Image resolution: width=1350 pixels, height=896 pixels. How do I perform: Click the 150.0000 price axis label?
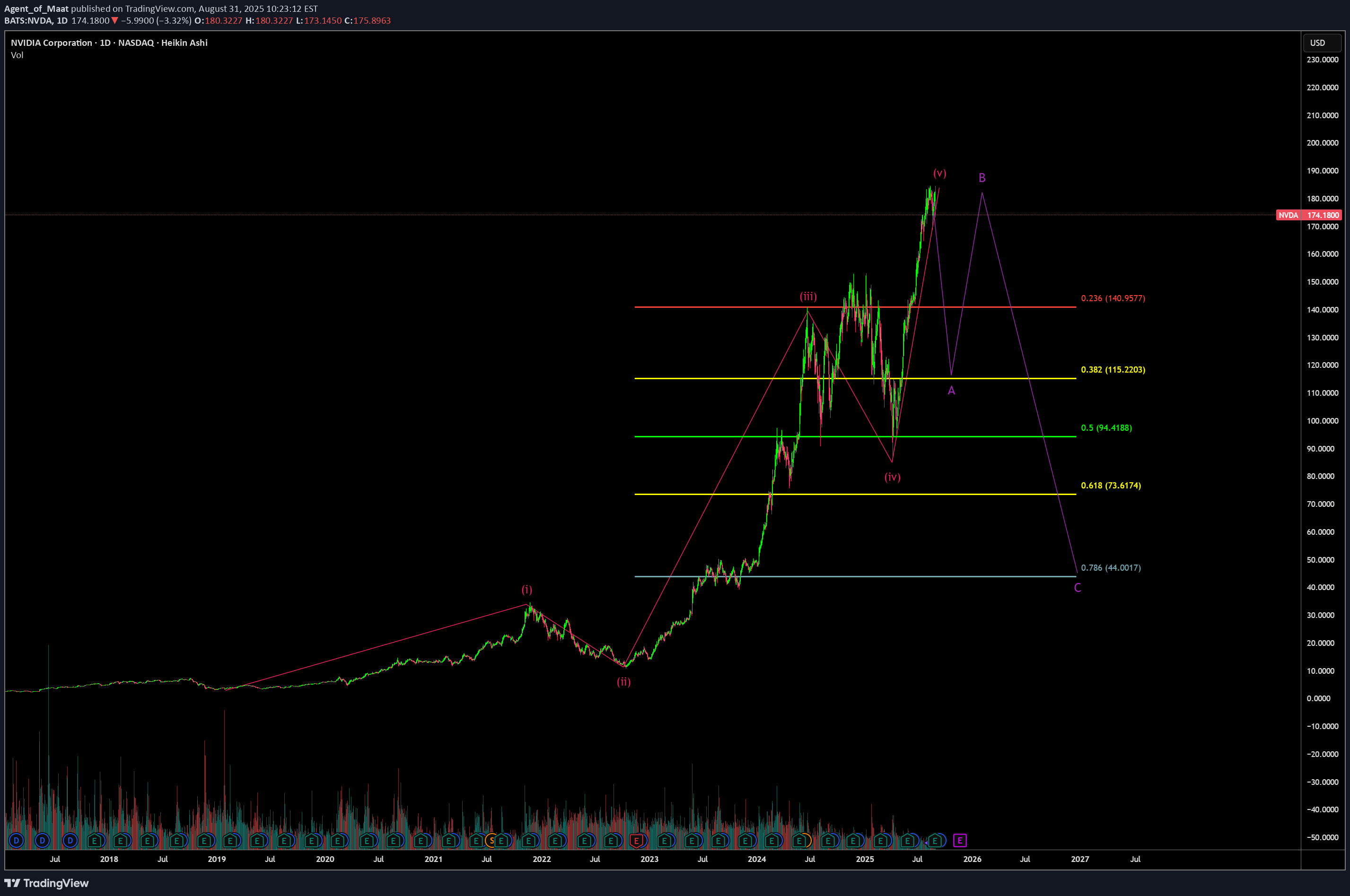click(x=1322, y=282)
